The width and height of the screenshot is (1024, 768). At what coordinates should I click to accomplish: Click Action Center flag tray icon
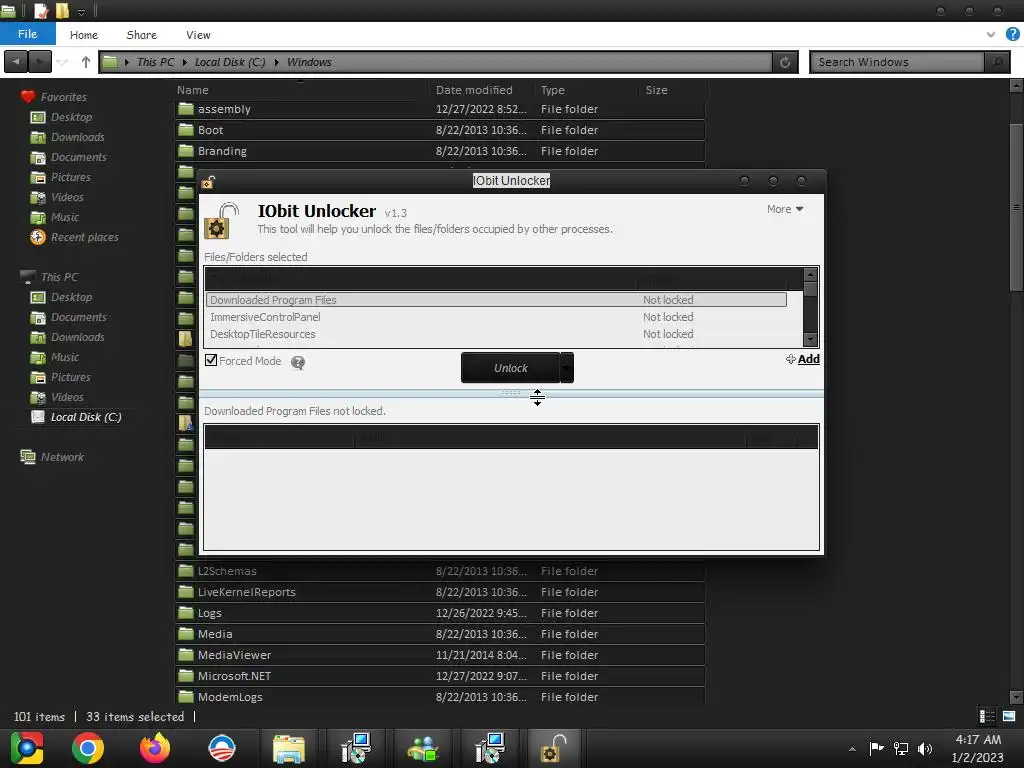coord(876,748)
